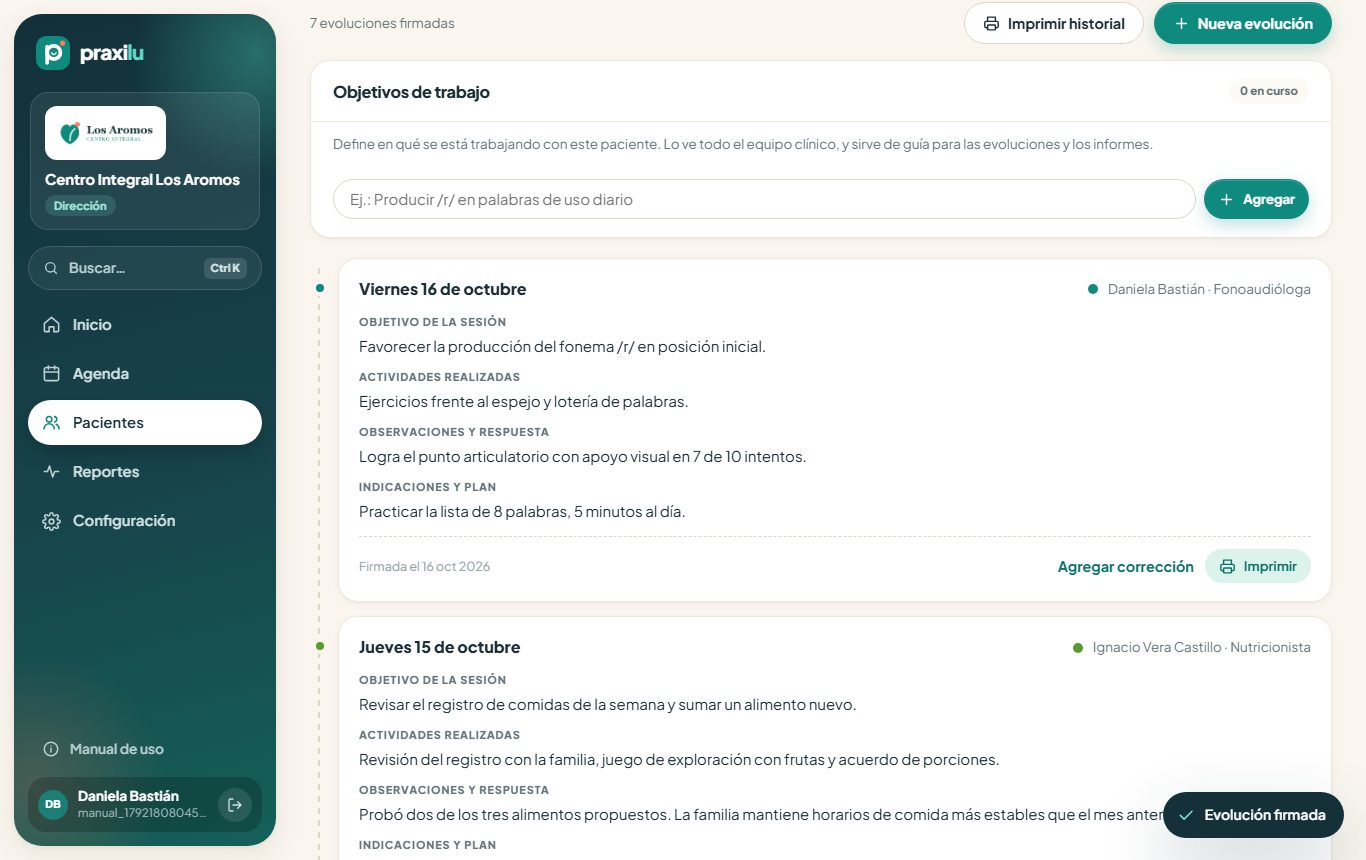Click the Pacientes people icon
This screenshot has height=860, width=1366.
click(51, 423)
